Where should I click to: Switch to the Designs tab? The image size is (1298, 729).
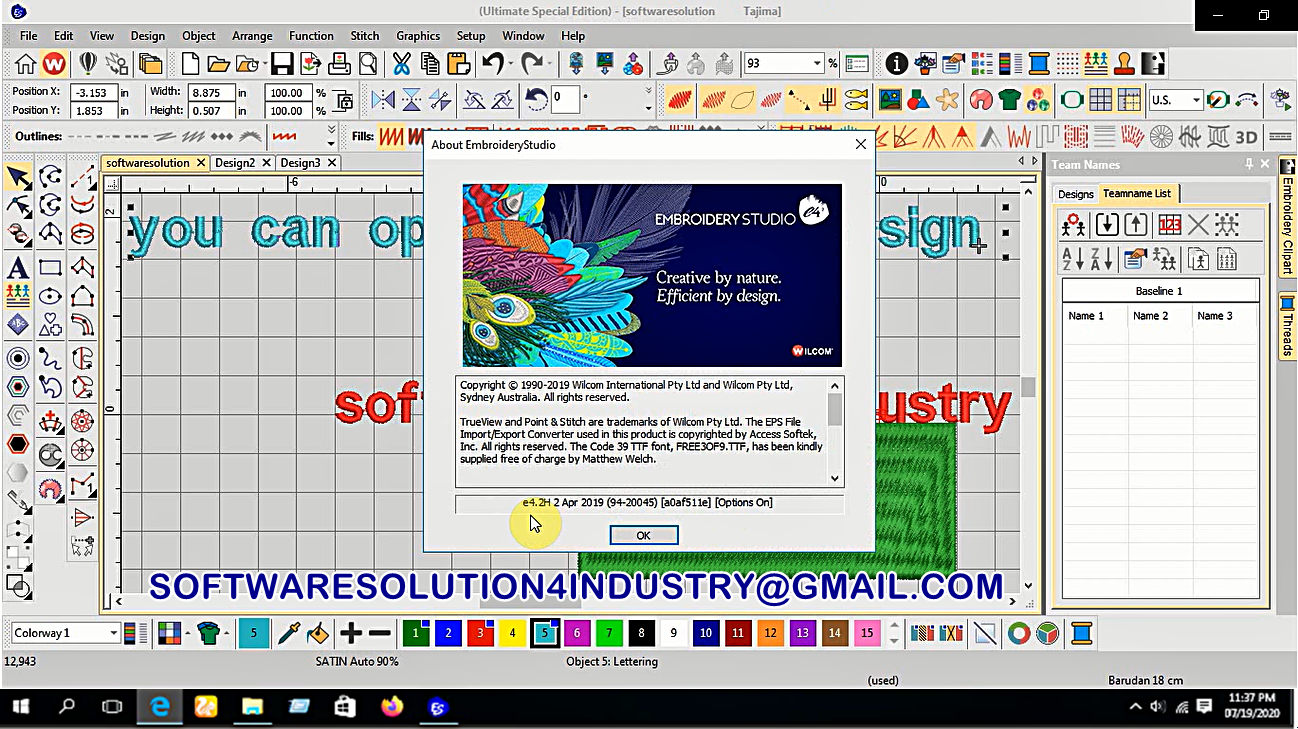coord(1076,193)
